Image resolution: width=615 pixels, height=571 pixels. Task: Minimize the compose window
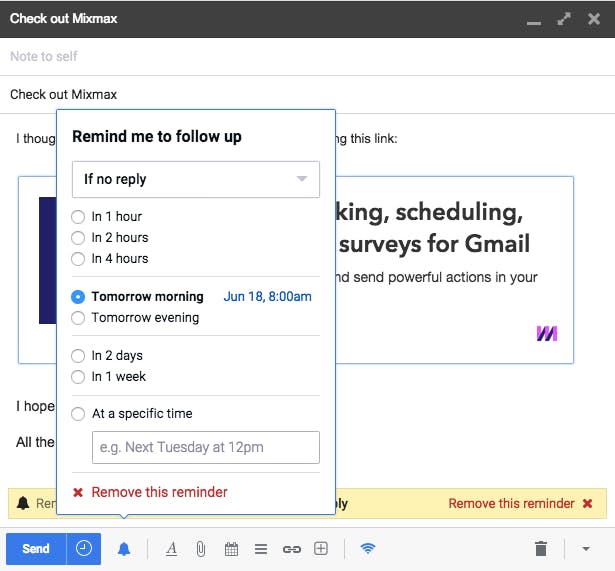pyautogui.click(x=533, y=23)
